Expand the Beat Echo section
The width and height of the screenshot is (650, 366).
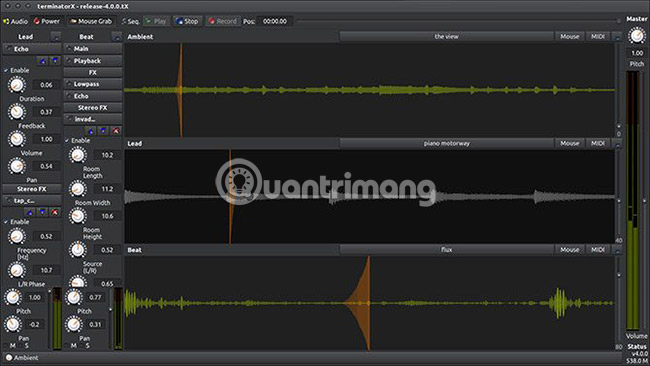pyautogui.click(x=93, y=96)
